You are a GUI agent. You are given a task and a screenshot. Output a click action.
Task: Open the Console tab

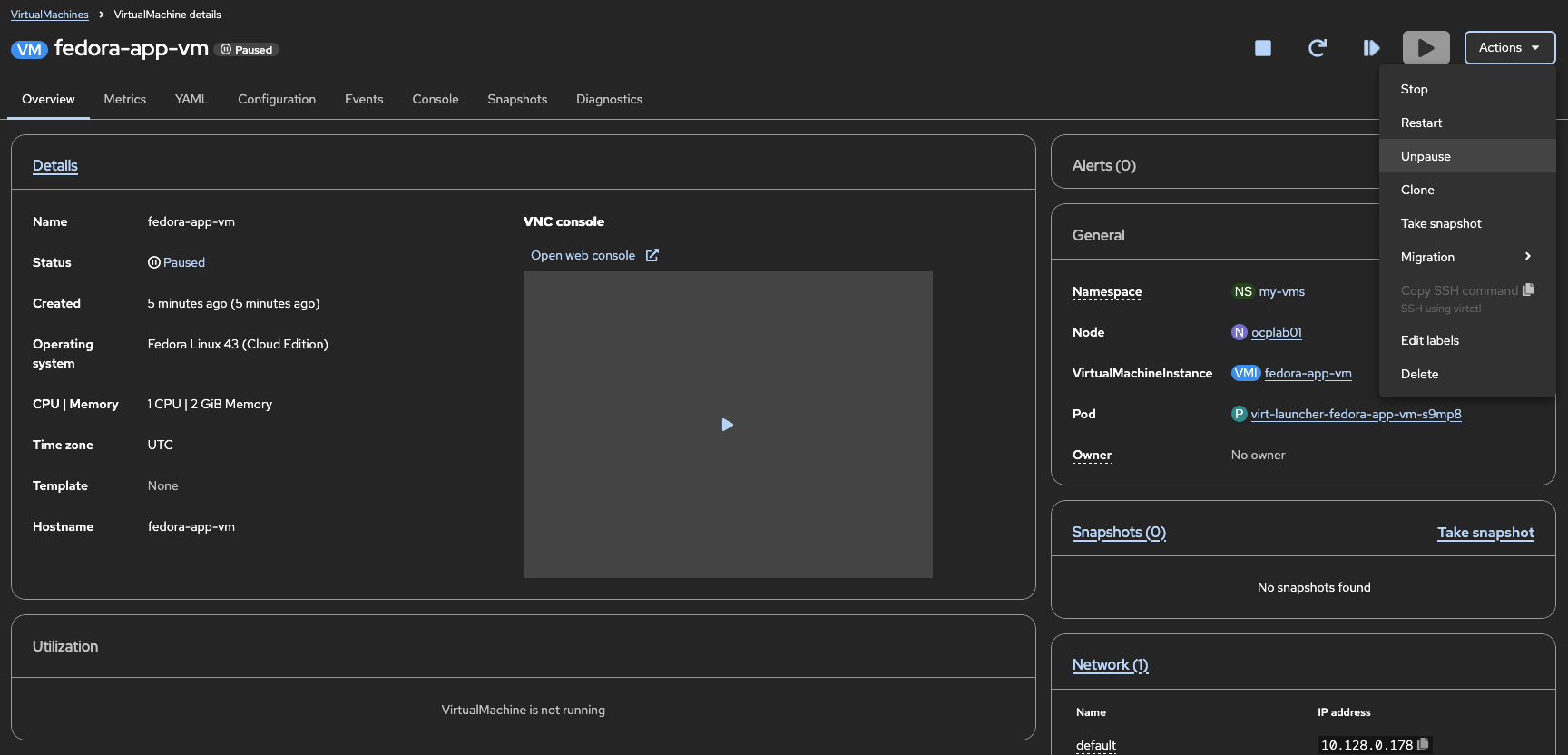point(436,99)
